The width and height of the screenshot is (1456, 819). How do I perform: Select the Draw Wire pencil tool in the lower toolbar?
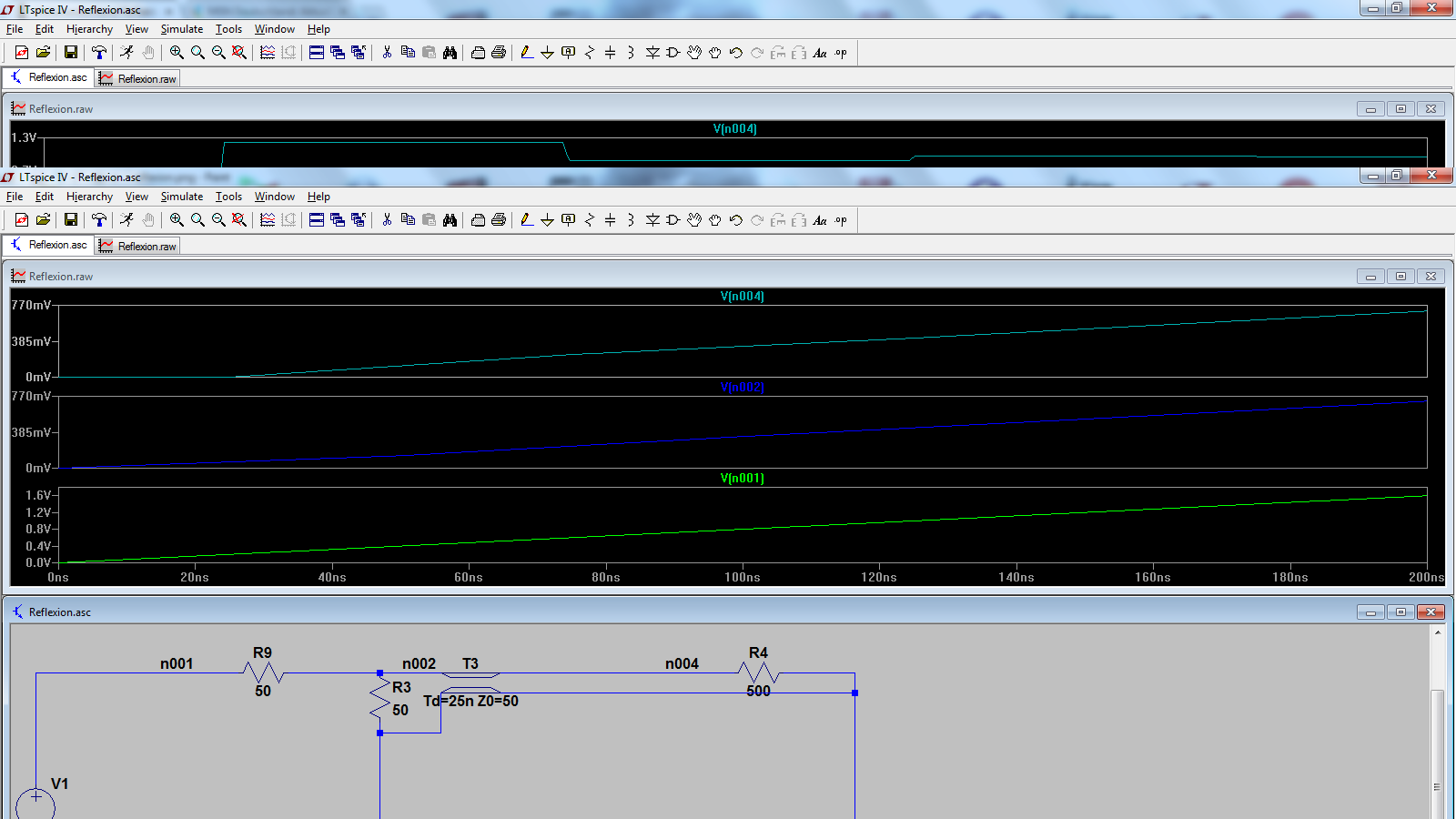527,220
